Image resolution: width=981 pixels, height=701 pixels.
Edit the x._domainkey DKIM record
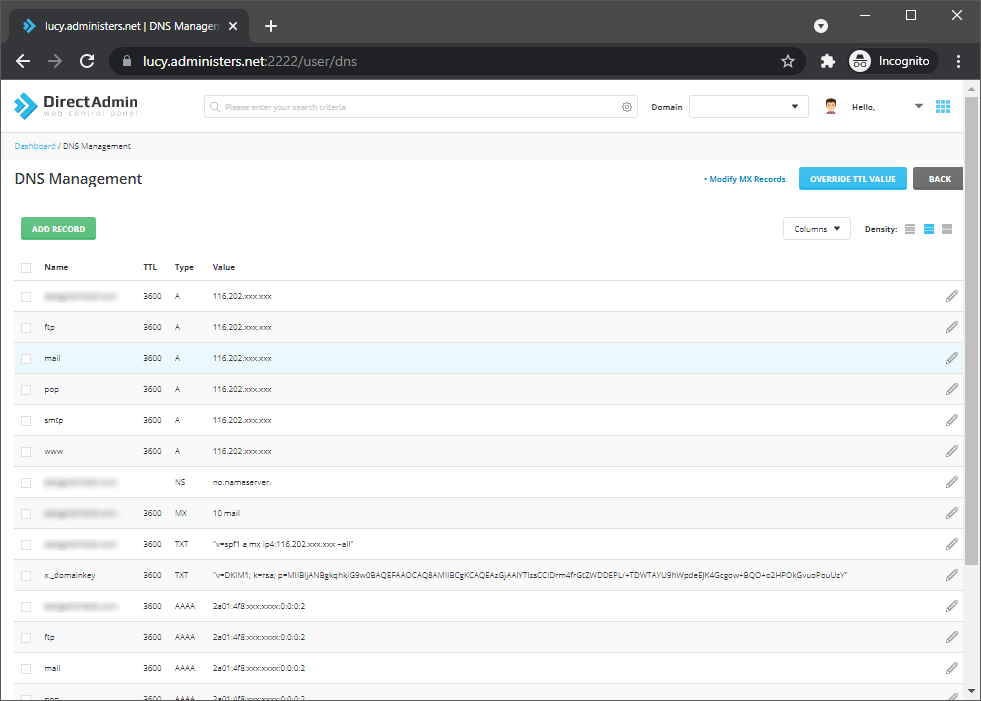point(952,575)
